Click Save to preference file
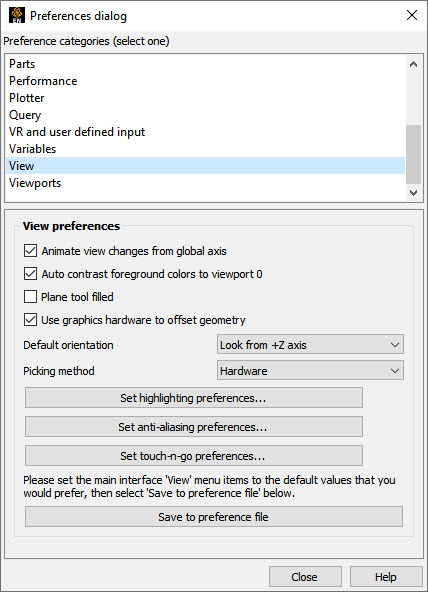 point(214,517)
